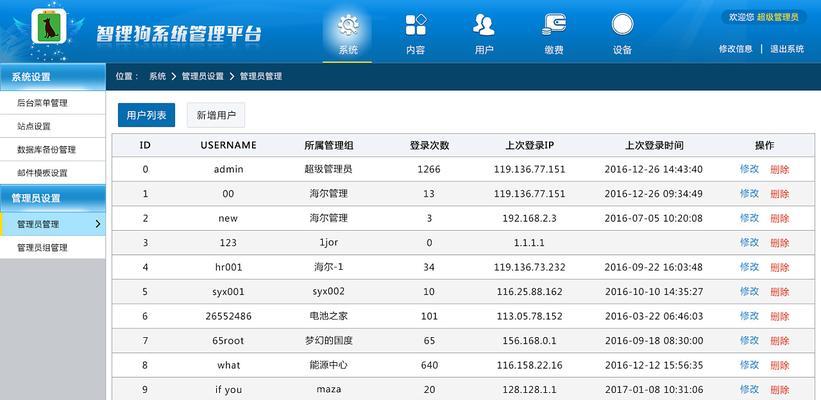This screenshot has height=400, width=821.
Task: Click 删除 for user if you
Action: 780,390
